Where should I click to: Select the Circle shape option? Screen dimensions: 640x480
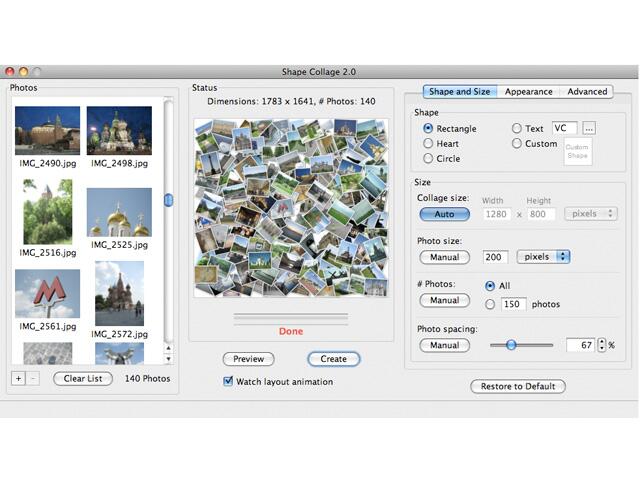428,159
